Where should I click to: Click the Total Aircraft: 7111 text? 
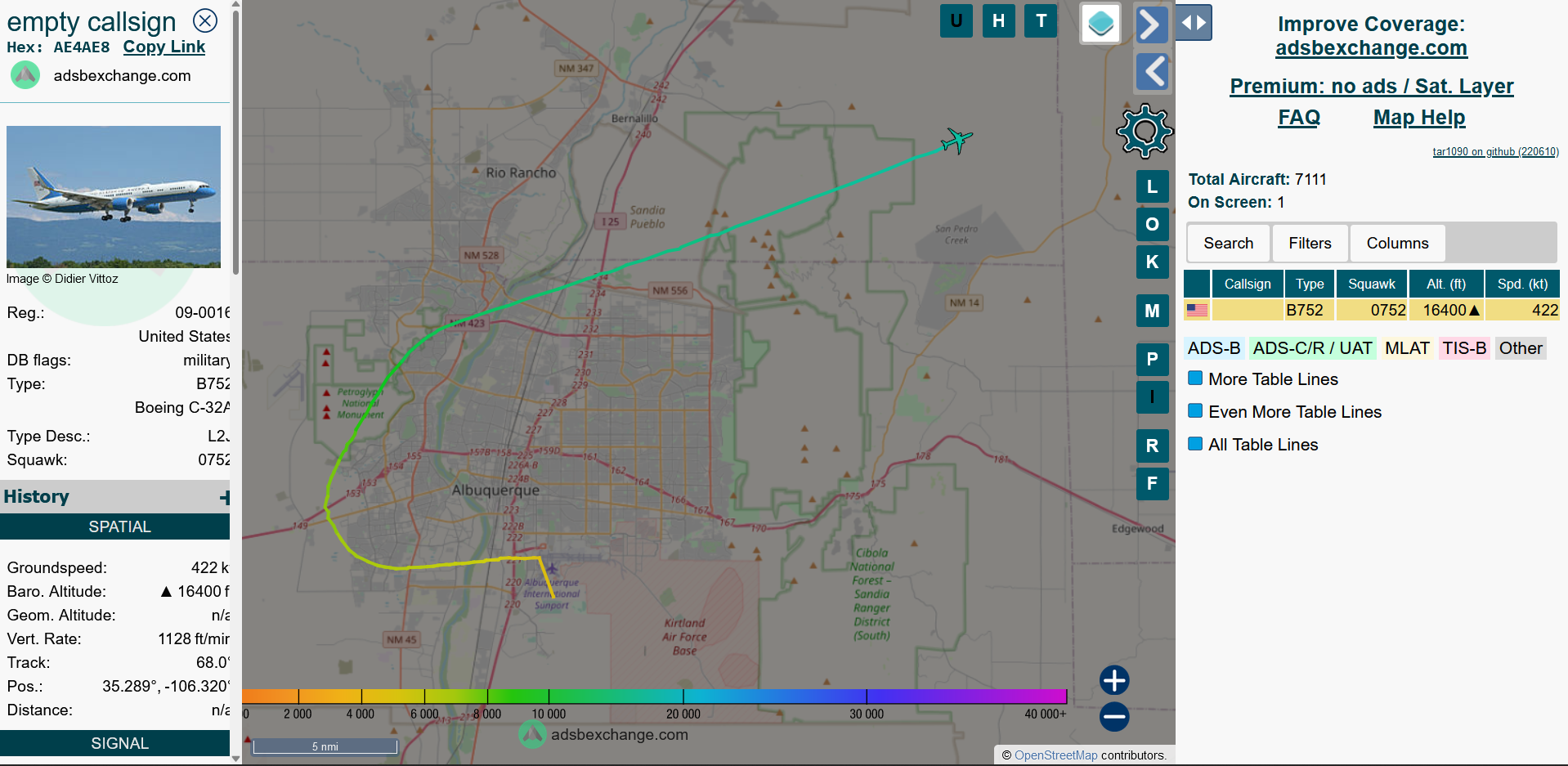coord(1257,179)
